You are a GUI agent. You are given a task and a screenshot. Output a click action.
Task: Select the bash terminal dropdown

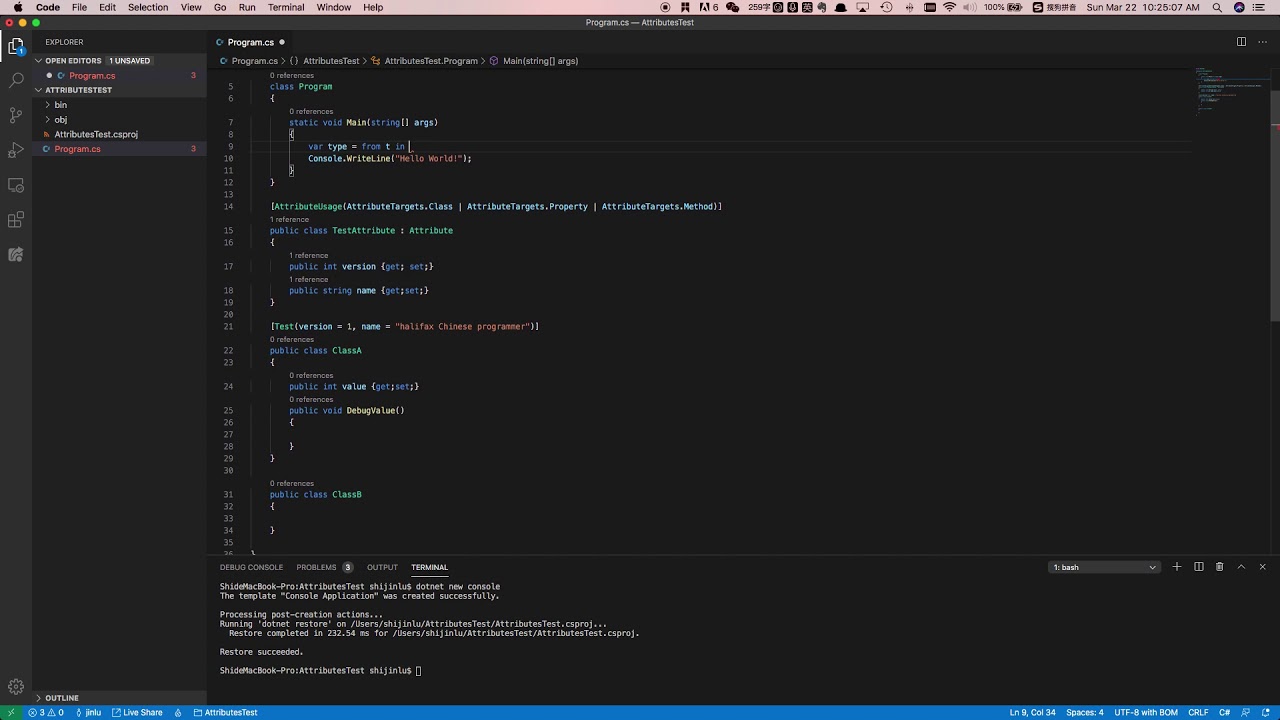[x=1104, y=567]
